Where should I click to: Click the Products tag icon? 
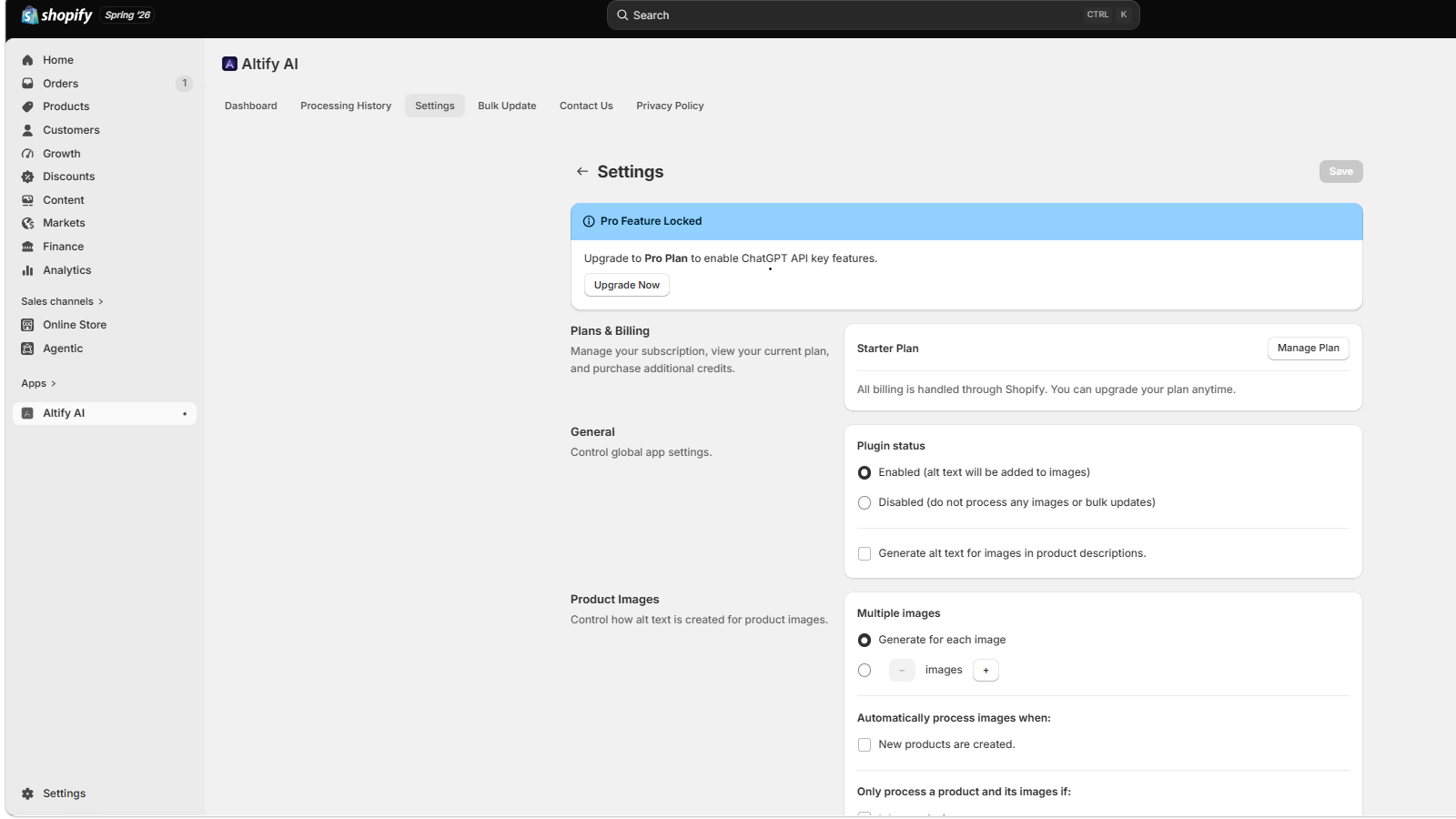pos(28,106)
